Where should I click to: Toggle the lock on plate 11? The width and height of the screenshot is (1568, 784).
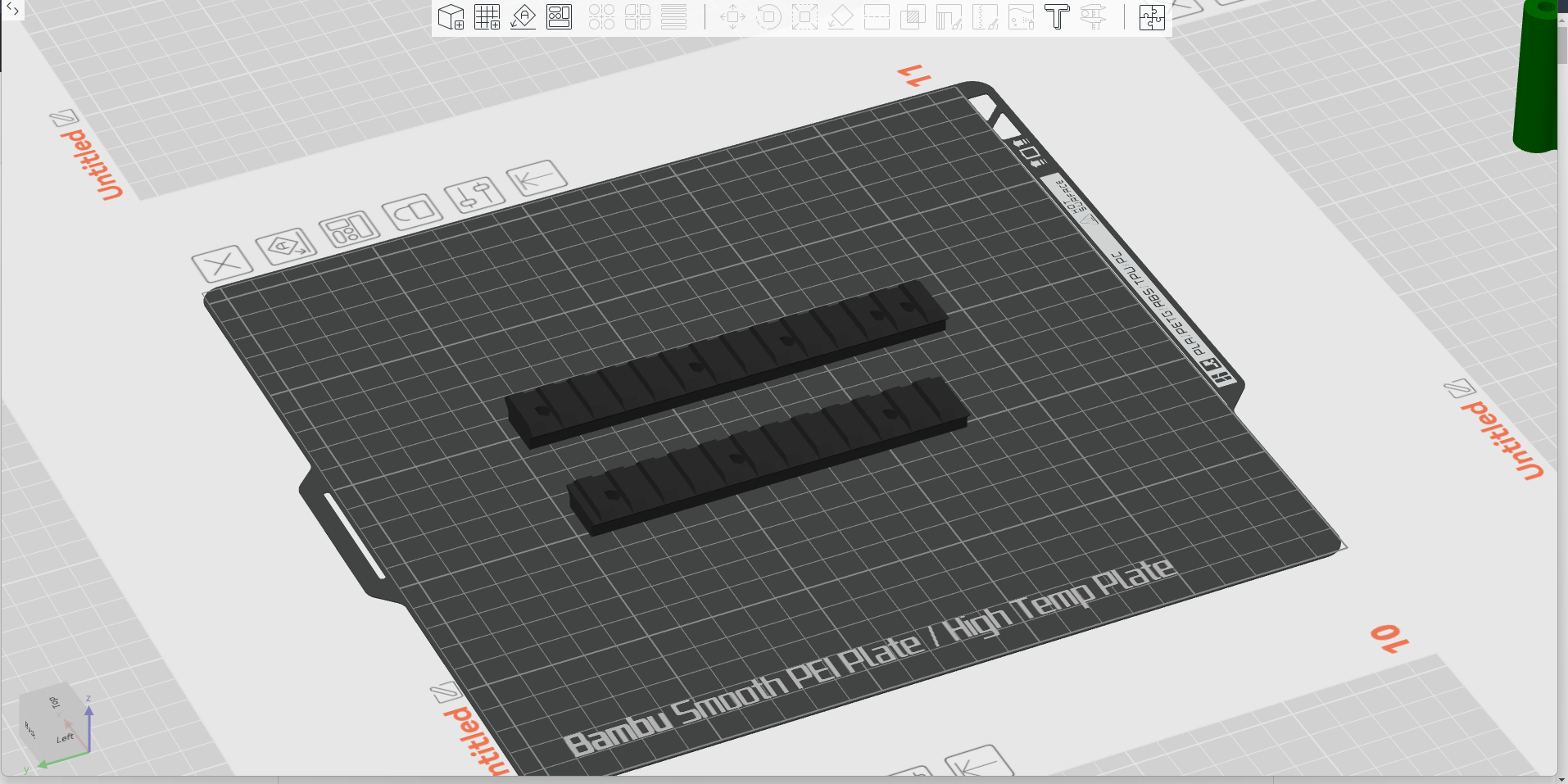coord(412,212)
